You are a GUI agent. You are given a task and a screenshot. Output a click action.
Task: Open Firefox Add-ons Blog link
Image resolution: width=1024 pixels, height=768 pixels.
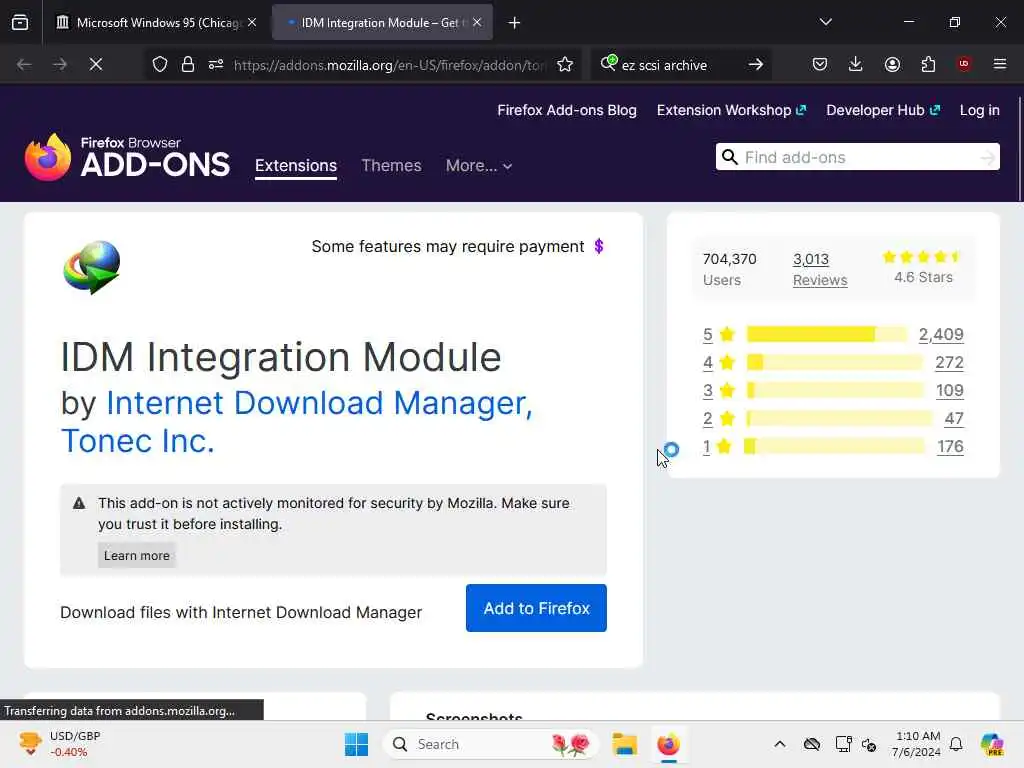coord(567,110)
